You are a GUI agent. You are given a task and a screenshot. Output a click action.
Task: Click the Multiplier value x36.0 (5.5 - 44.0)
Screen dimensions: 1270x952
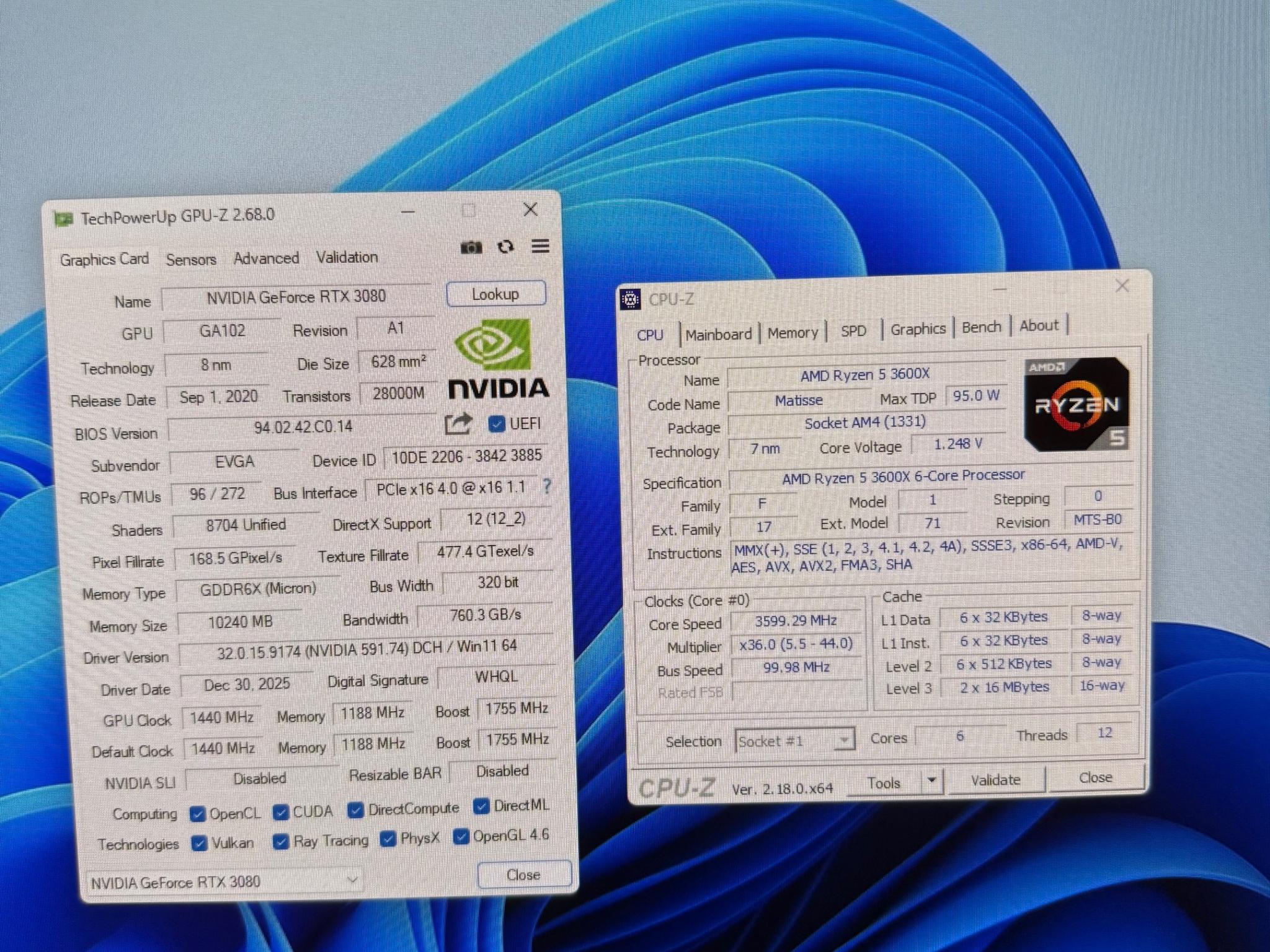tap(796, 645)
